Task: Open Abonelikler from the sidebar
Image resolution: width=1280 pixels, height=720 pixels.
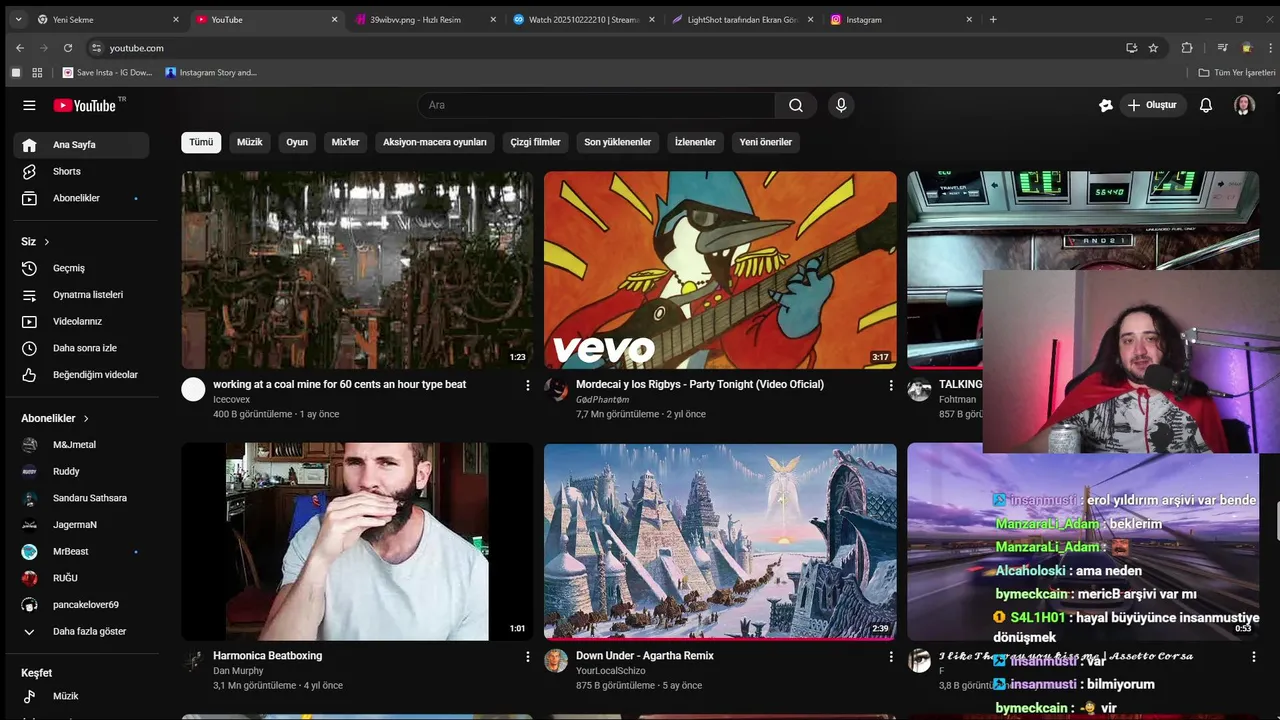Action: (x=81, y=198)
